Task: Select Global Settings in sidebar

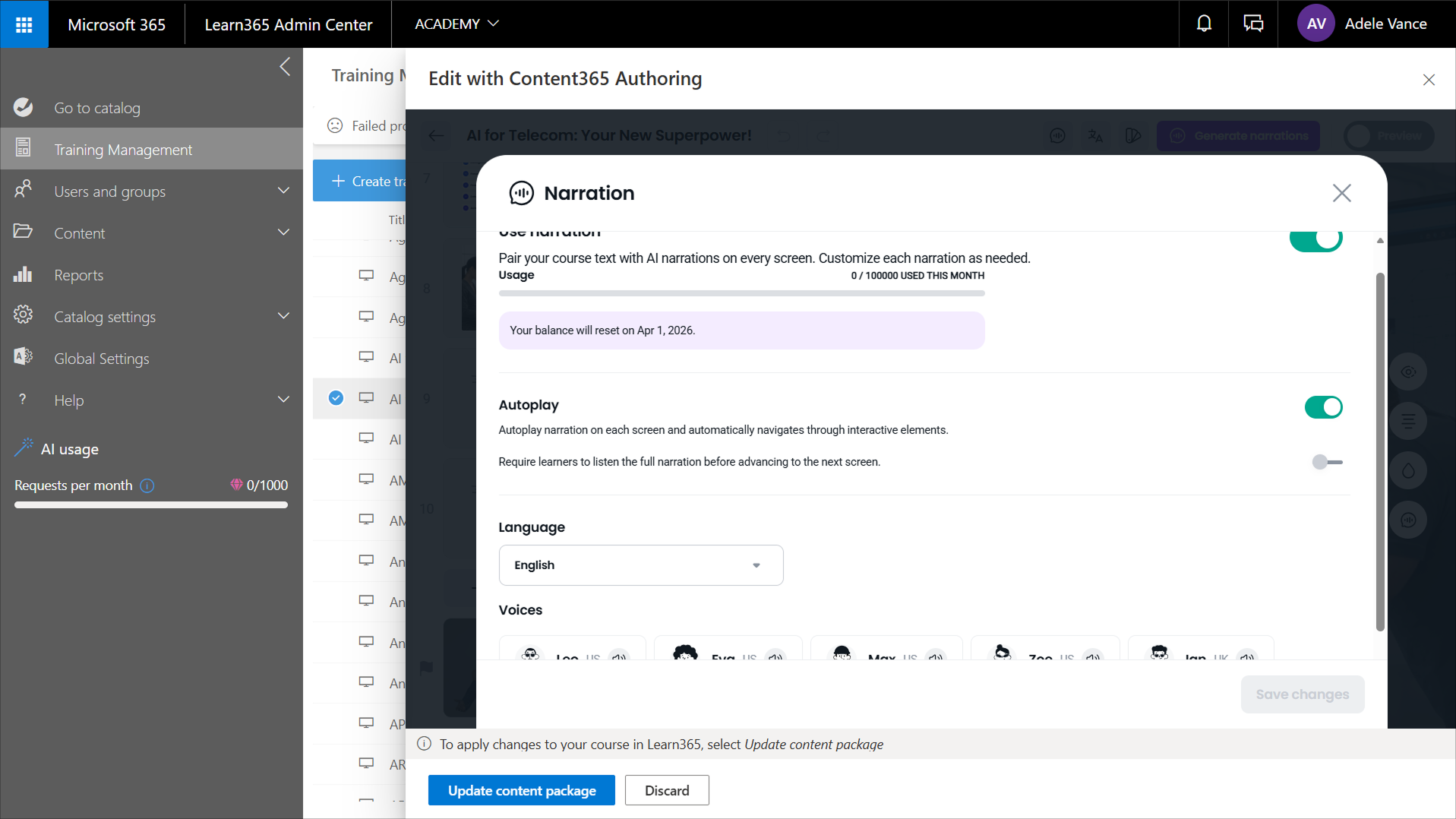Action: [101, 359]
